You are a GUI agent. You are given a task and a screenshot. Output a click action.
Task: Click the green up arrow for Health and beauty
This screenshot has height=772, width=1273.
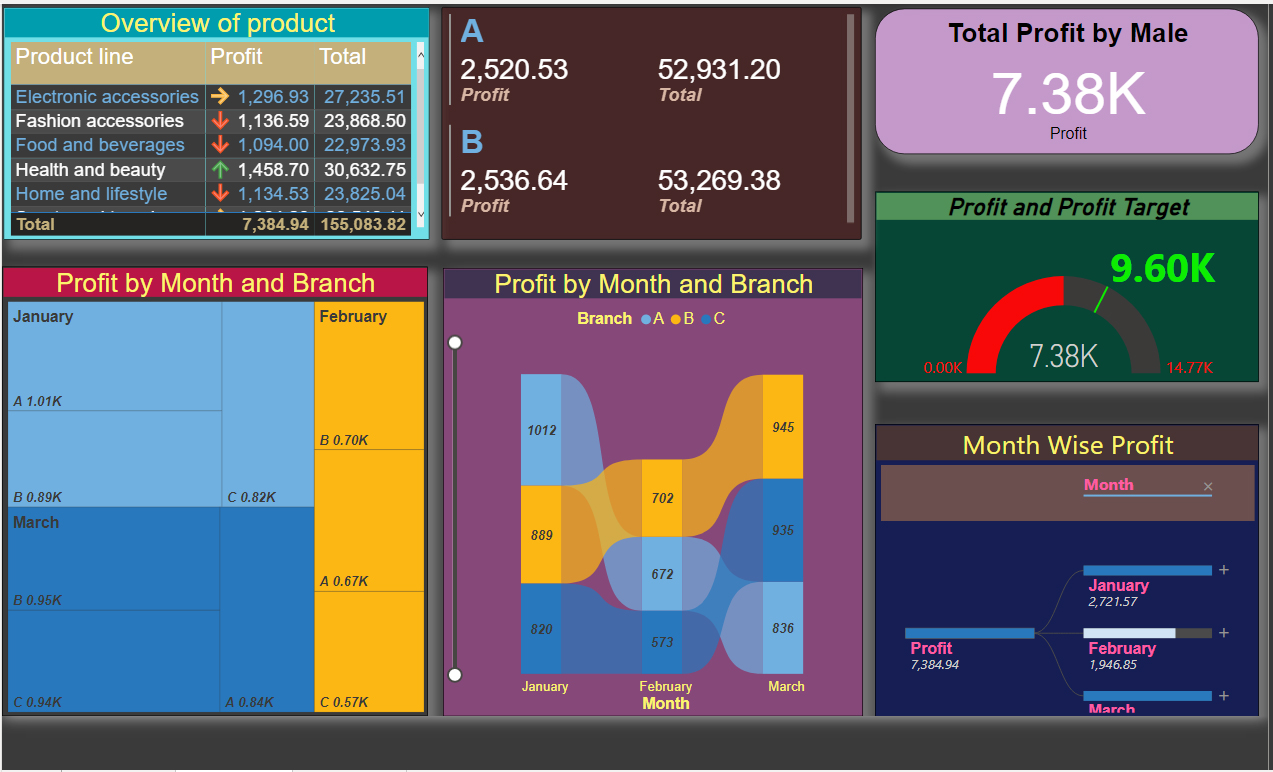pos(220,170)
